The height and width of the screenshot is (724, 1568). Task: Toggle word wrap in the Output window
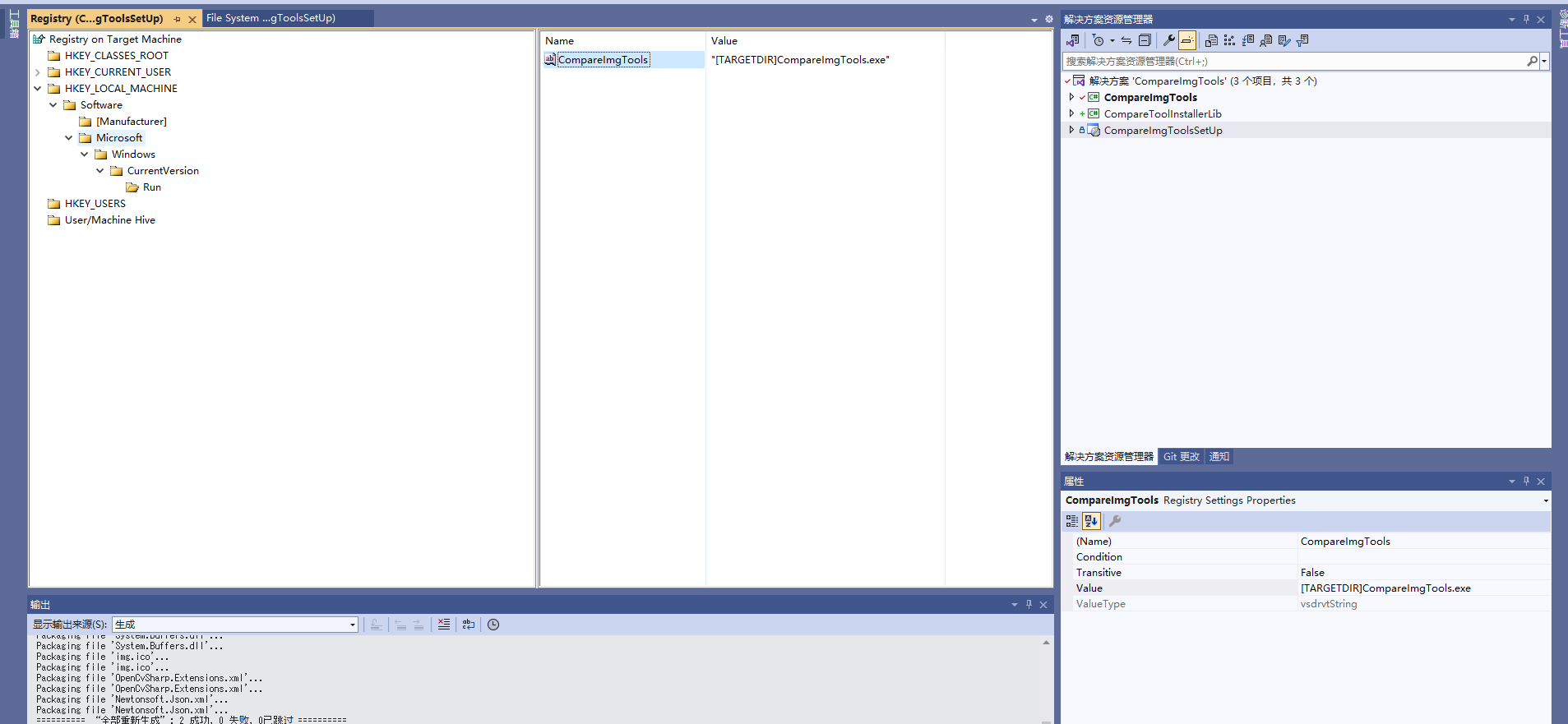tap(469, 625)
